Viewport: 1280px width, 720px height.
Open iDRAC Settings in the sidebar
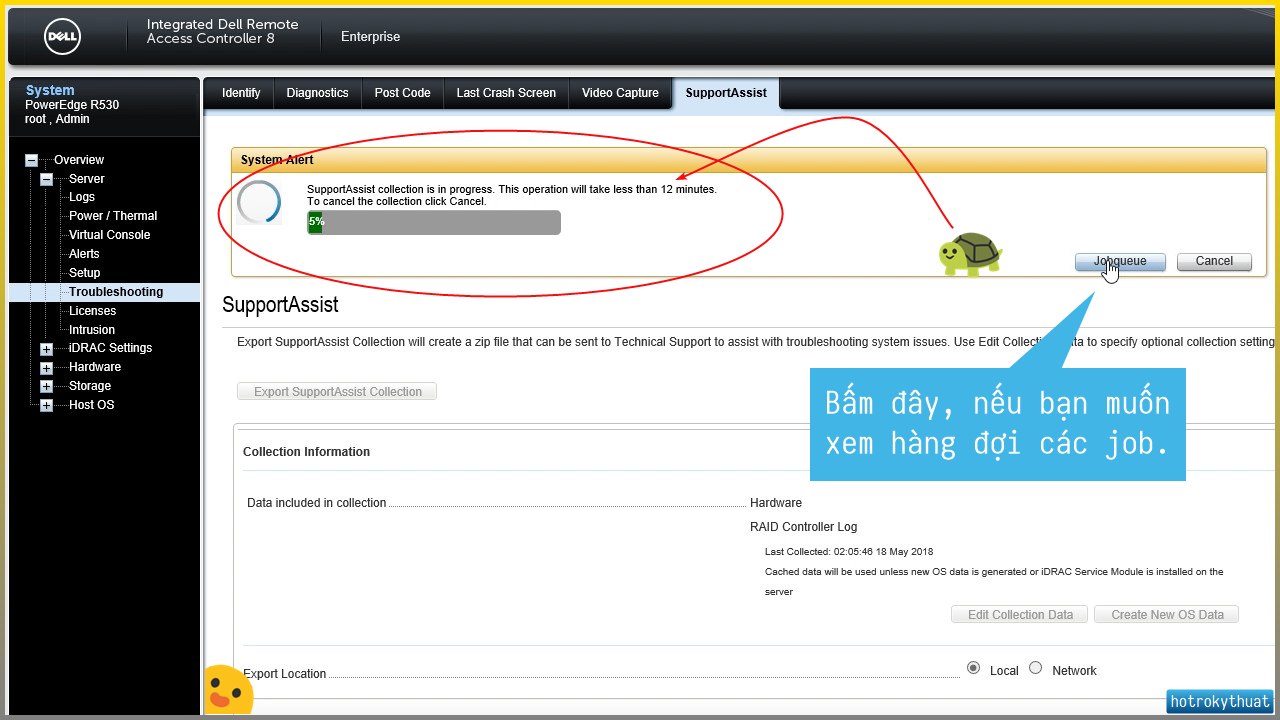click(x=110, y=348)
